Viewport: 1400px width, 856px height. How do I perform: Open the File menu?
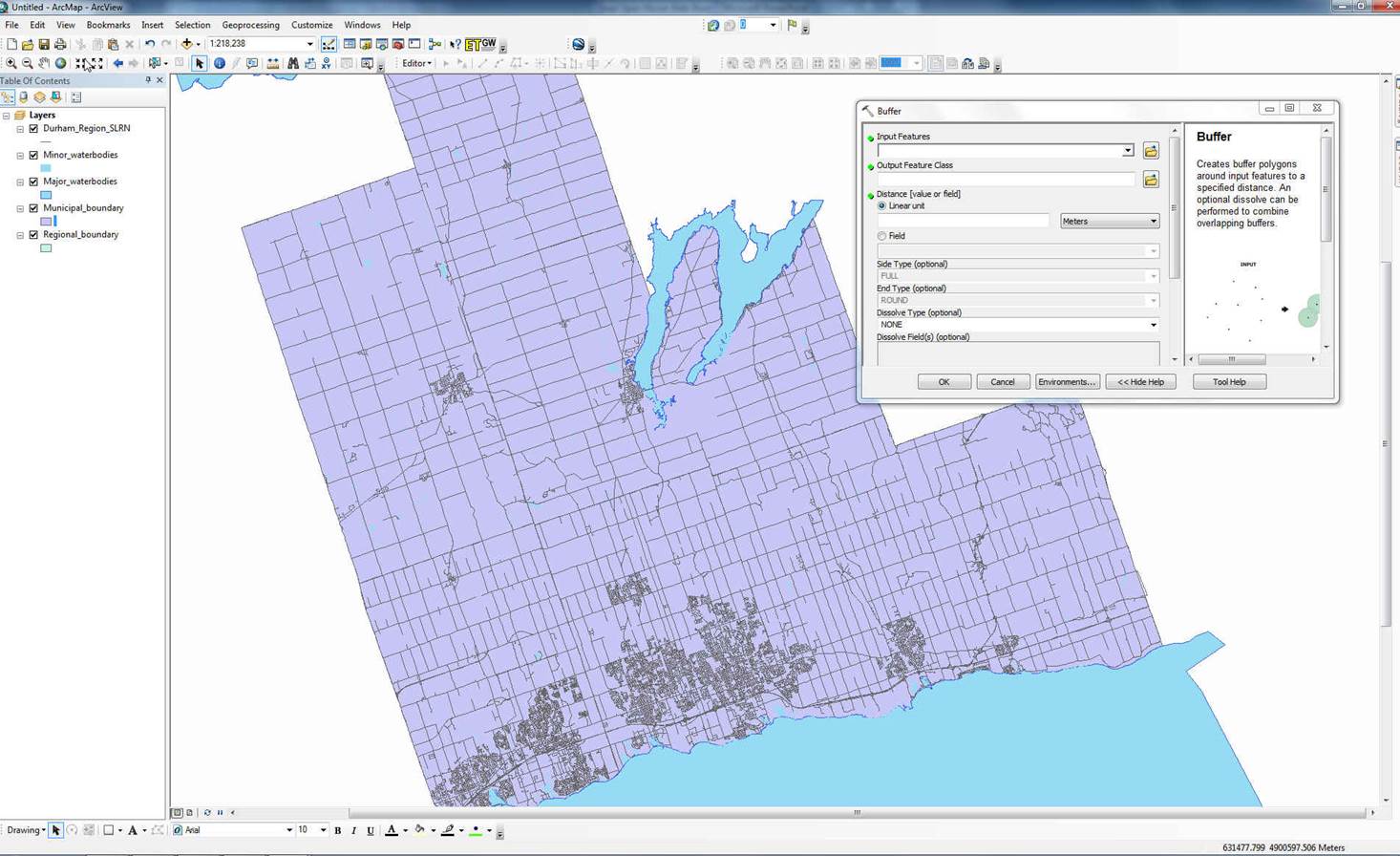[x=11, y=25]
